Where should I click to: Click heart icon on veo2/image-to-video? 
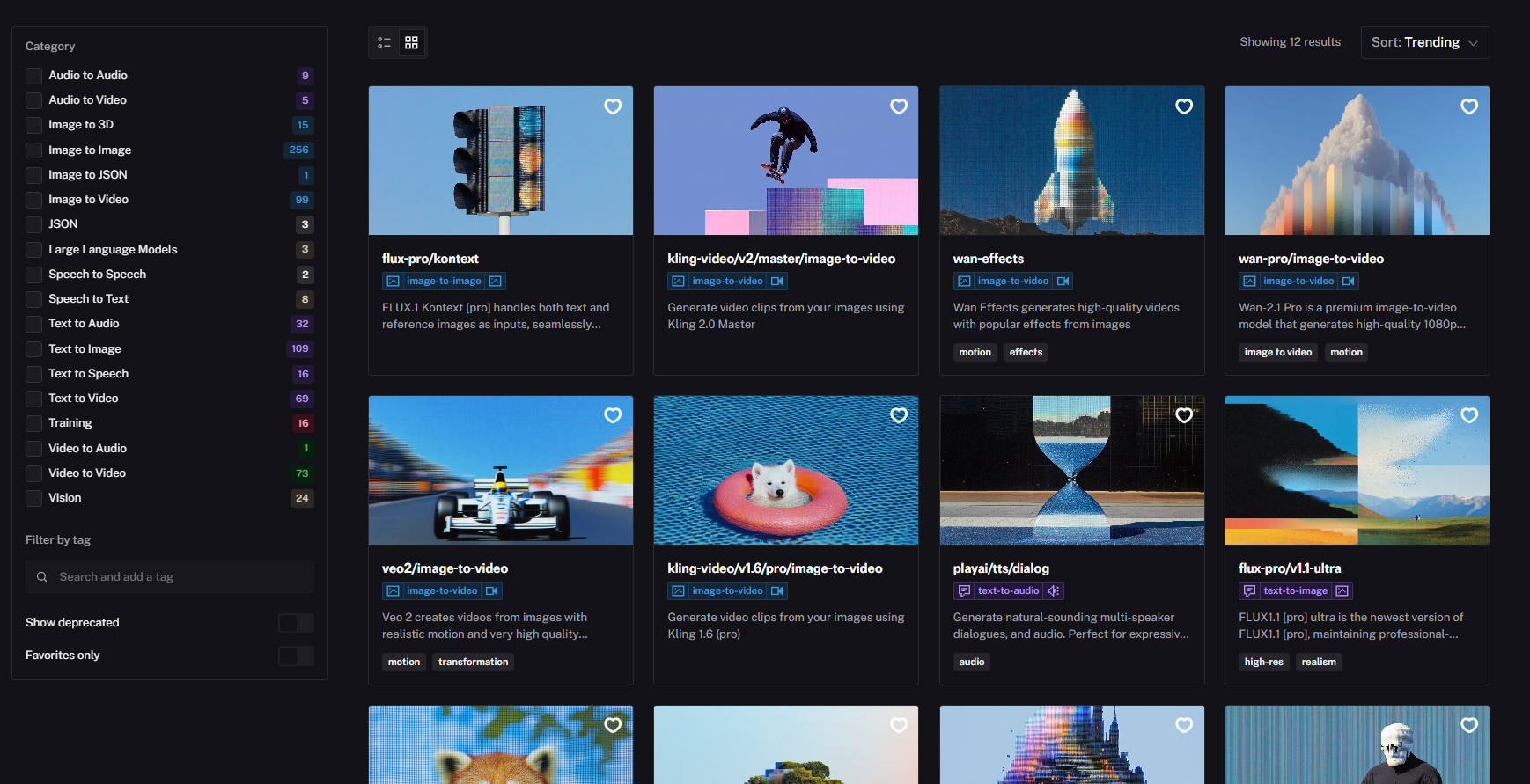(x=613, y=415)
